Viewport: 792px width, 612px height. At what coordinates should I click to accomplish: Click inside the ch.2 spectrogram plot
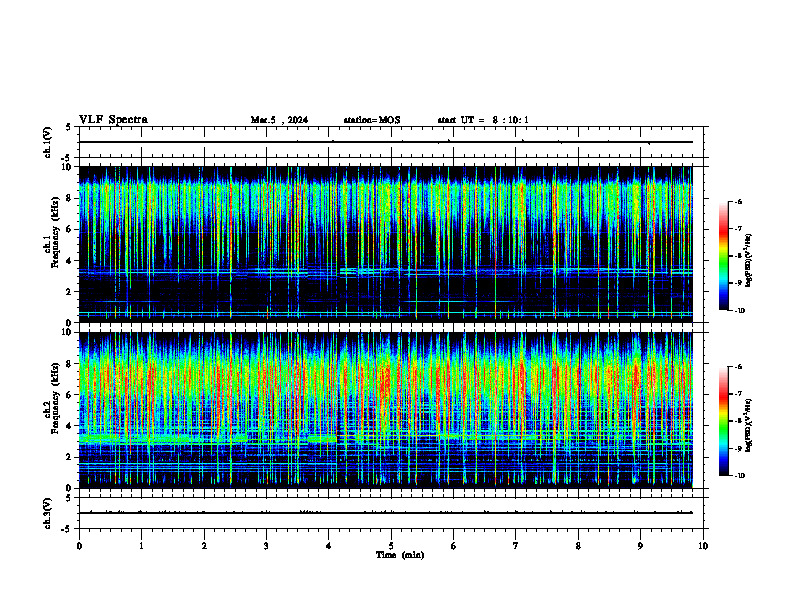point(385,410)
